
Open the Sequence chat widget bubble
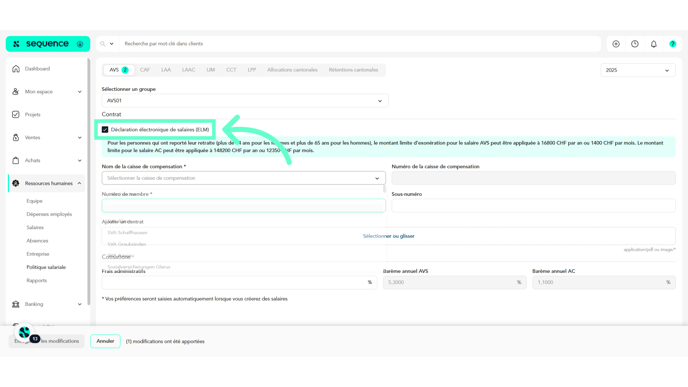click(25, 333)
